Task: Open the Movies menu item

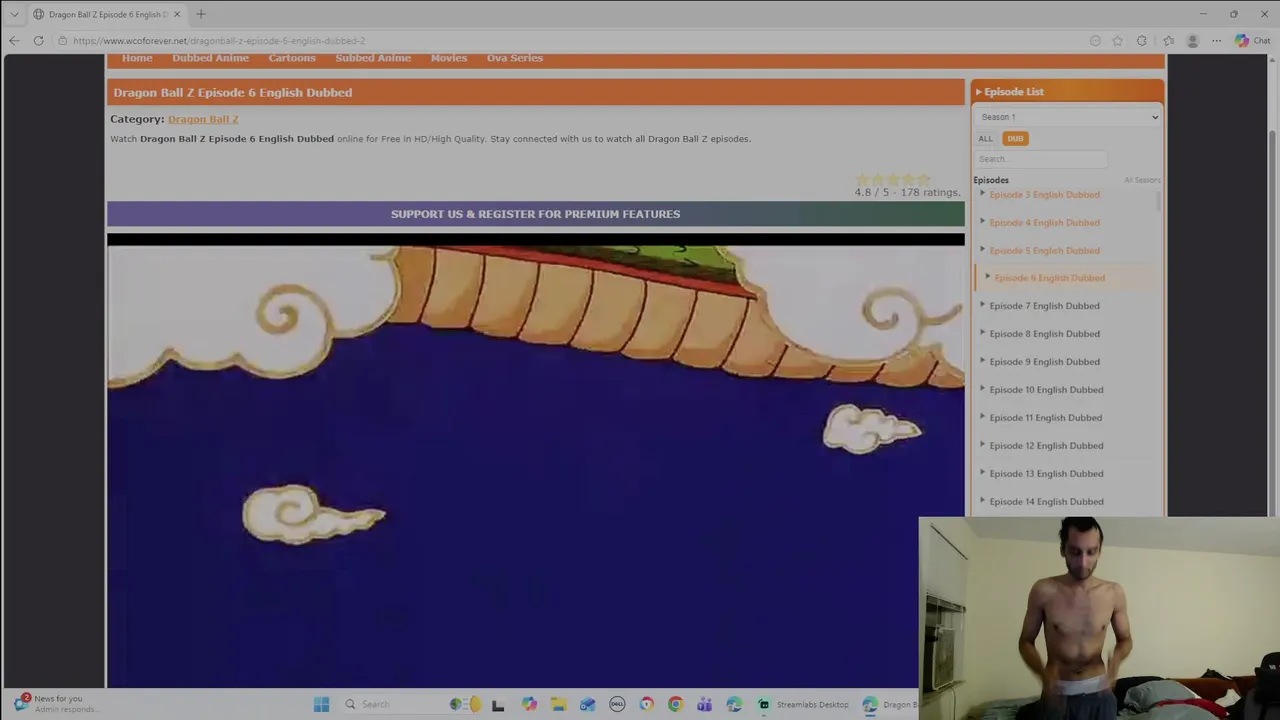Action: tap(449, 58)
